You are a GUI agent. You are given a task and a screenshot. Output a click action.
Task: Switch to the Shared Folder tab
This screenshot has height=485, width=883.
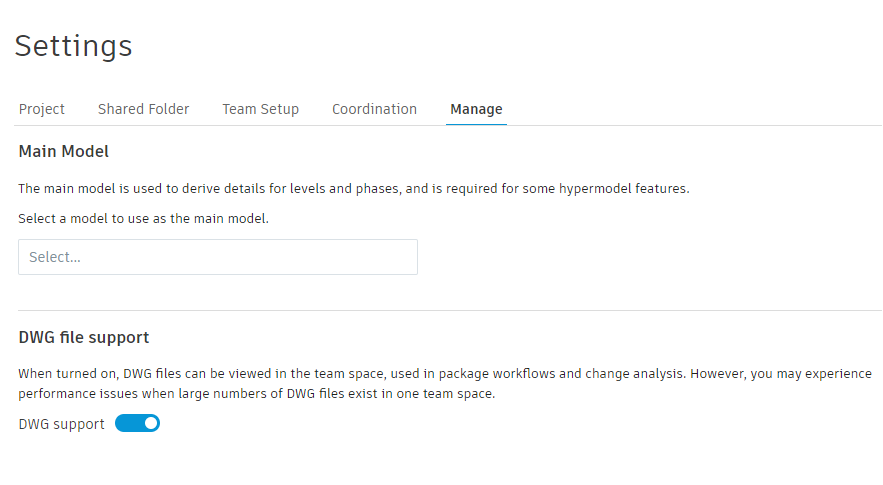[143, 109]
